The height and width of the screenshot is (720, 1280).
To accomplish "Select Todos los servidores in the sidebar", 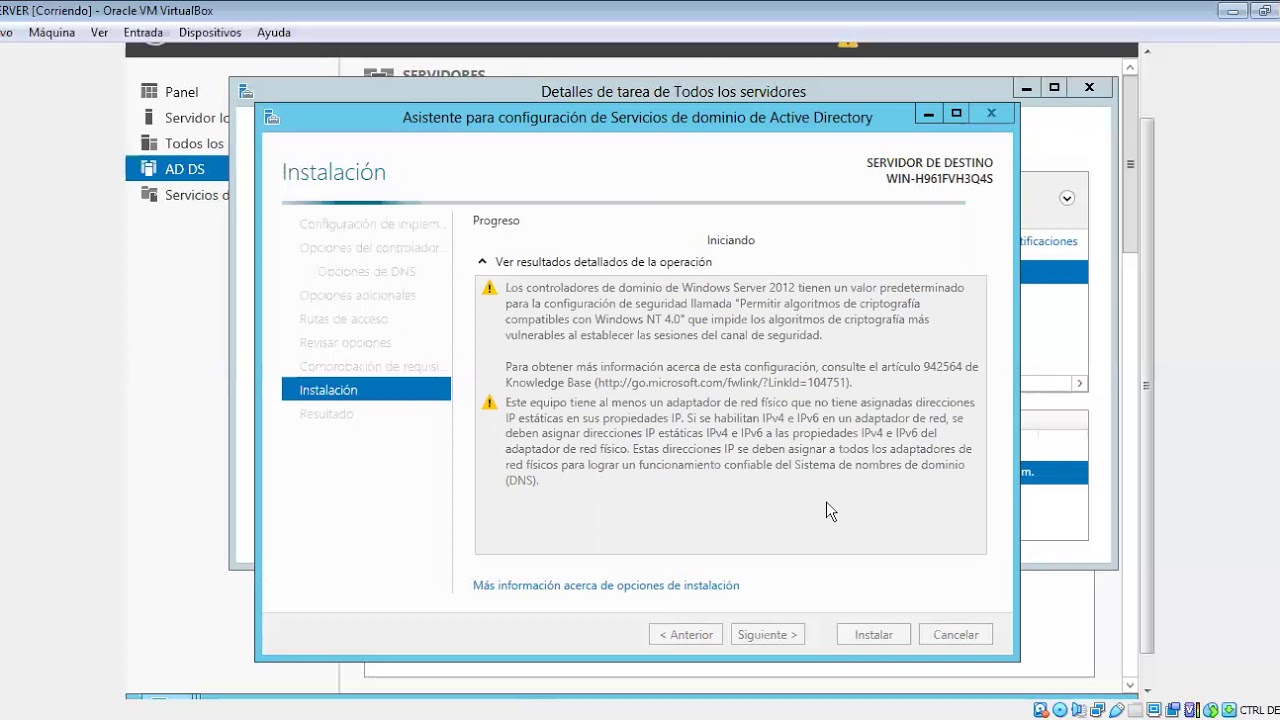I will [x=194, y=144].
